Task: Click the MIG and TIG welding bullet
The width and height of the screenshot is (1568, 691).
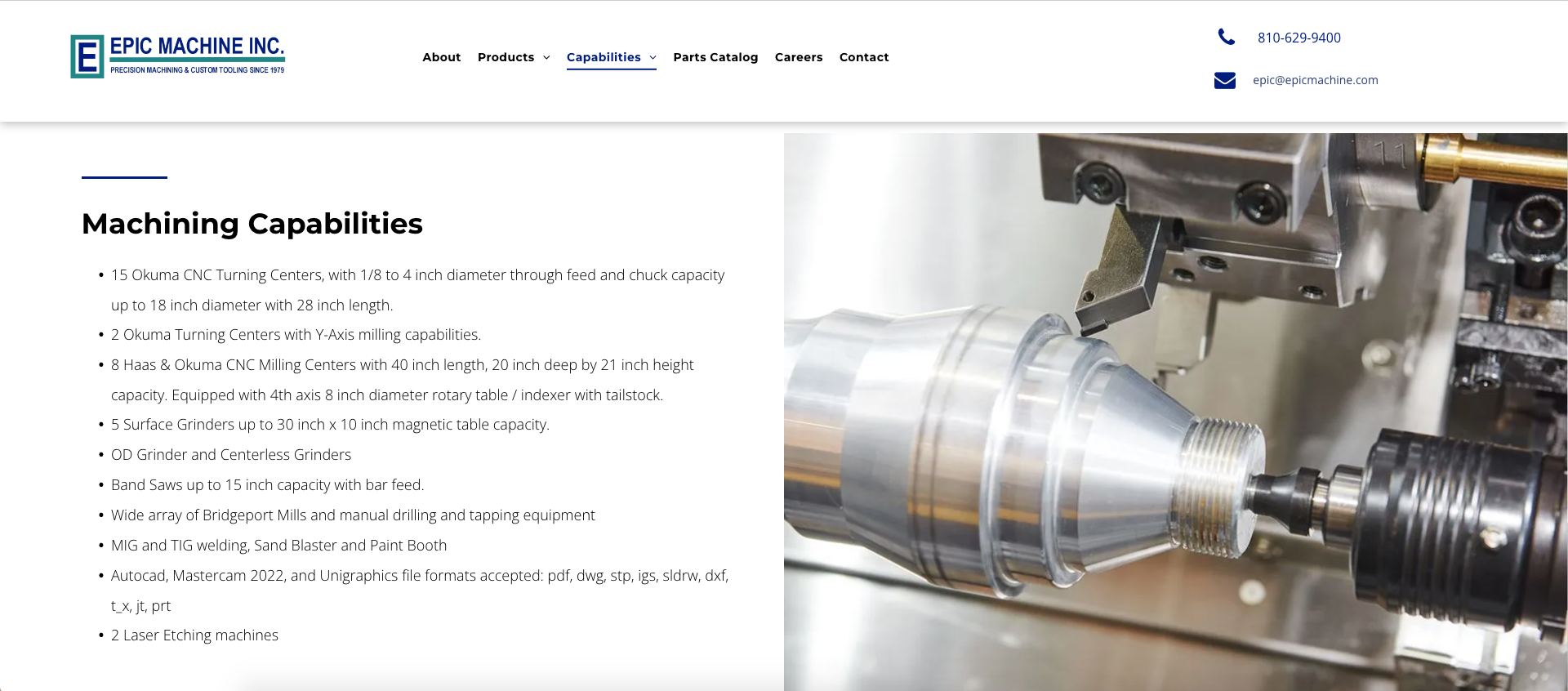Action: pos(278,546)
